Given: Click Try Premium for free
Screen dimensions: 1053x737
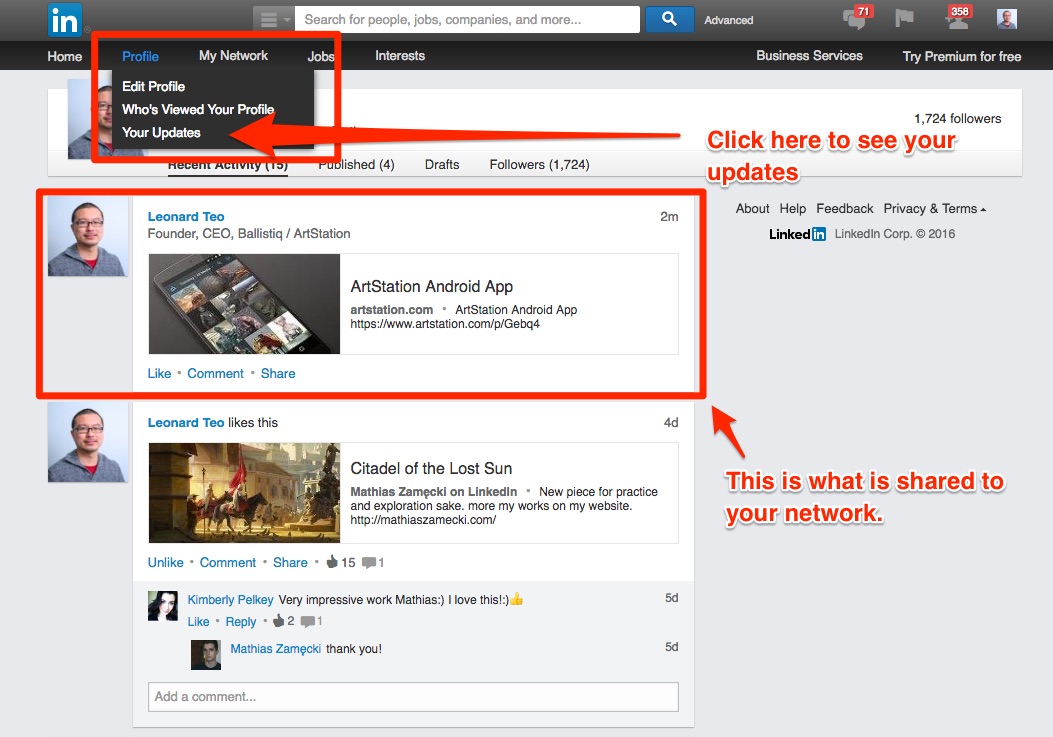Looking at the screenshot, I should tap(962, 56).
